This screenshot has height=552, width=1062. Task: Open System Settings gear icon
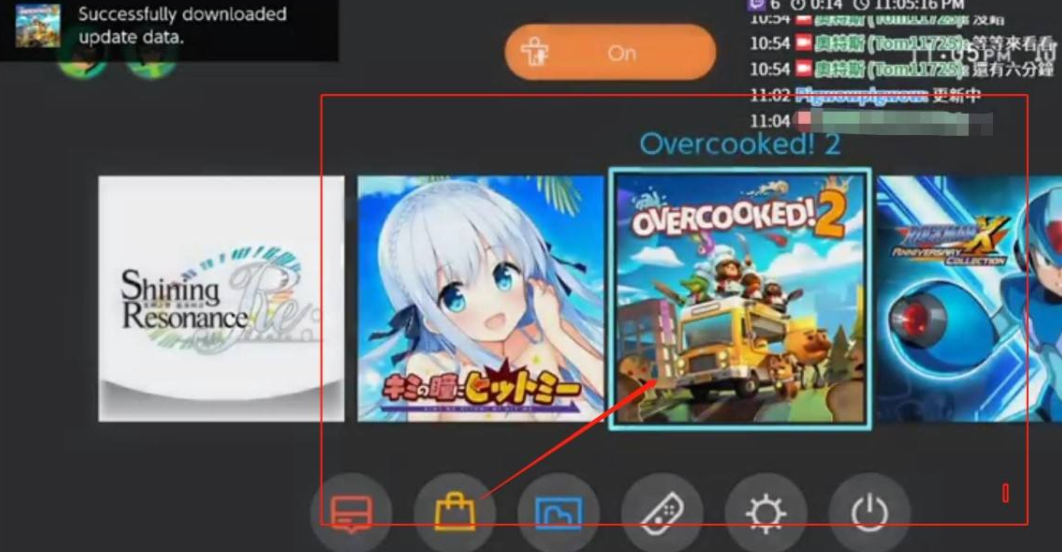pos(765,513)
